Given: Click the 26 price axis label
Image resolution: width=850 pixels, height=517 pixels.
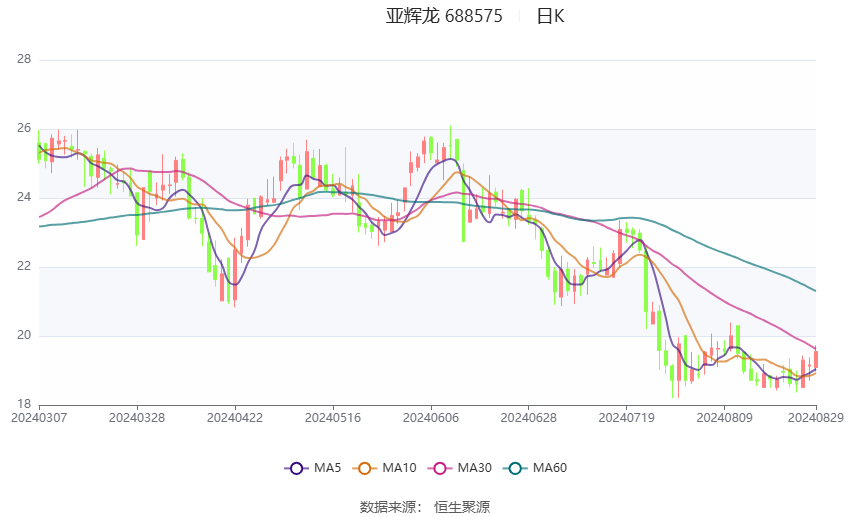Looking at the screenshot, I should tap(24, 128).
